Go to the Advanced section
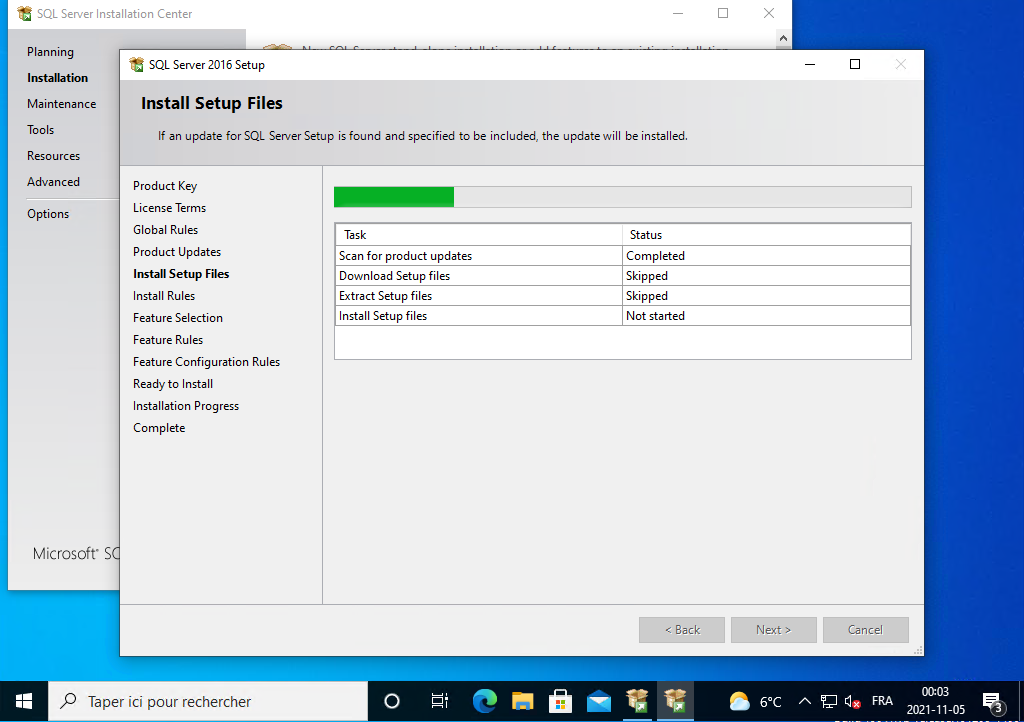The width and height of the screenshot is (1024, 722). click(x=53, y=182)
